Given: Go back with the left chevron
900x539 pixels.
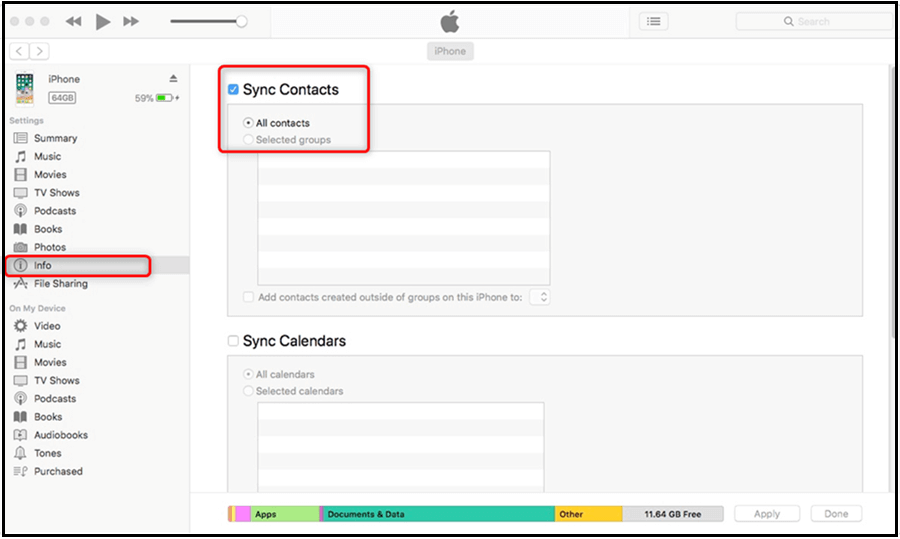Looking at the screenshot, I should pyautogui.click(x=21, y=51).
